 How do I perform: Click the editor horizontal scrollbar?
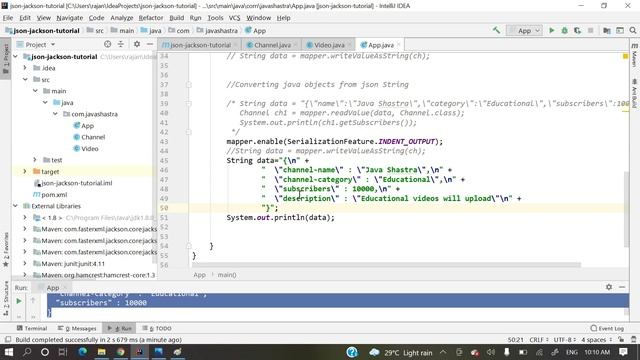pyautogui.click(x=386, y=265)
